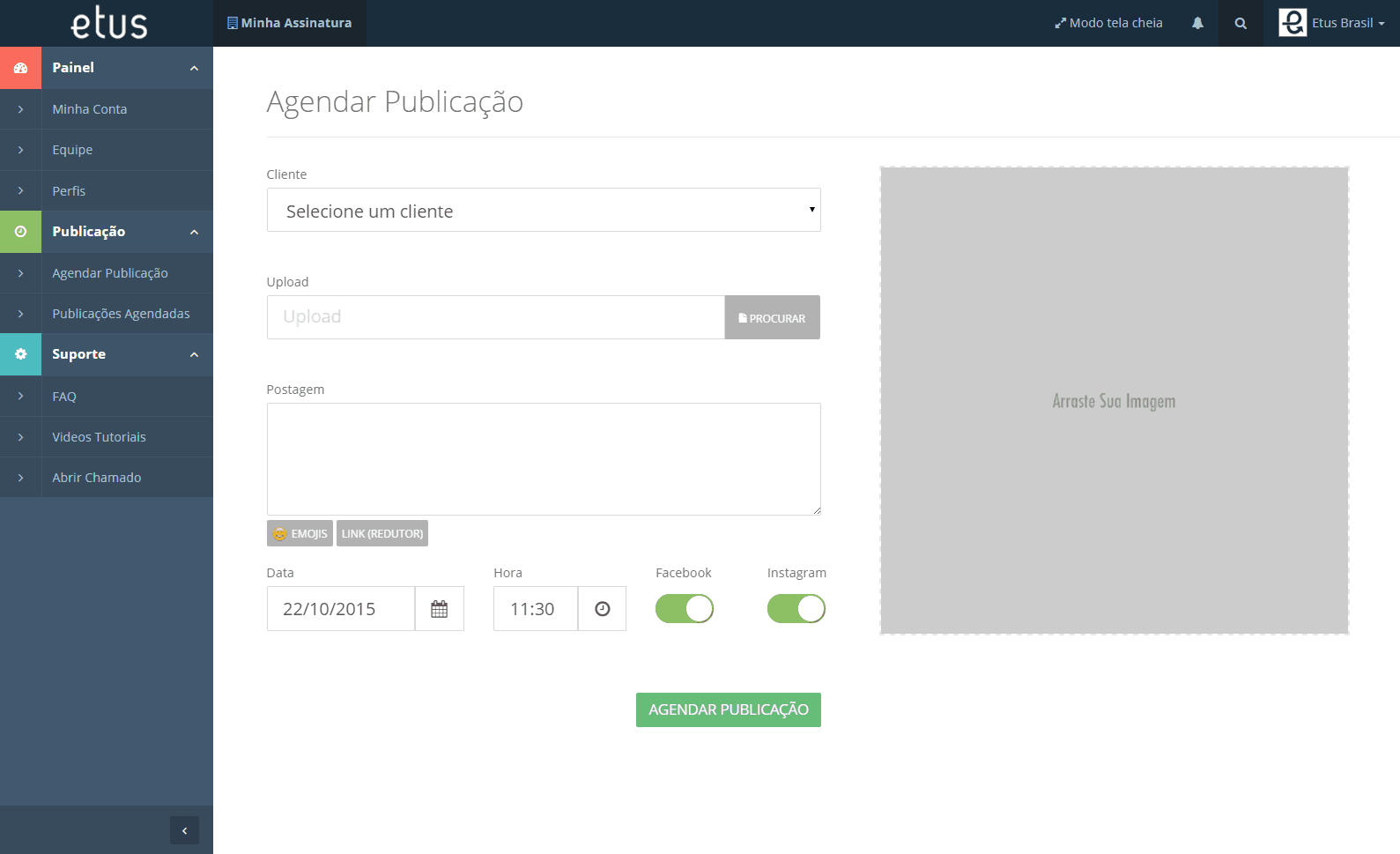Click arrow icon beside Equipe
This screenshot has height=854, width=1400.
(x=20, y=150)
